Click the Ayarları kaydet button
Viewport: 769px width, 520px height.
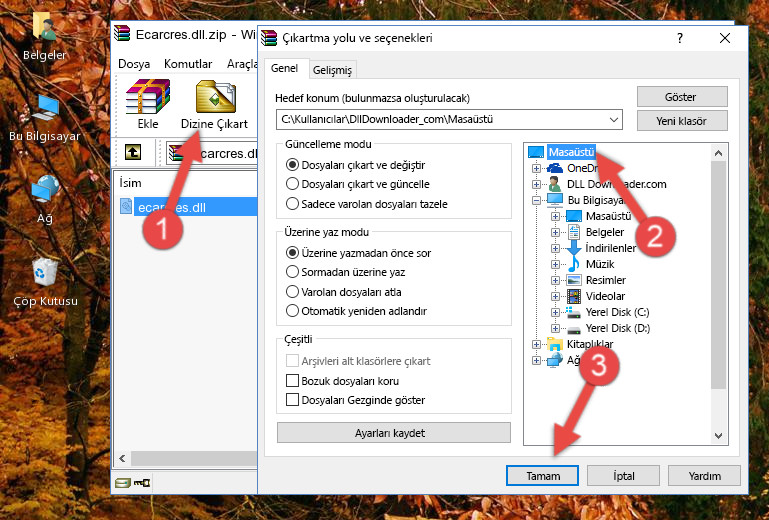[x=393, y=433]
